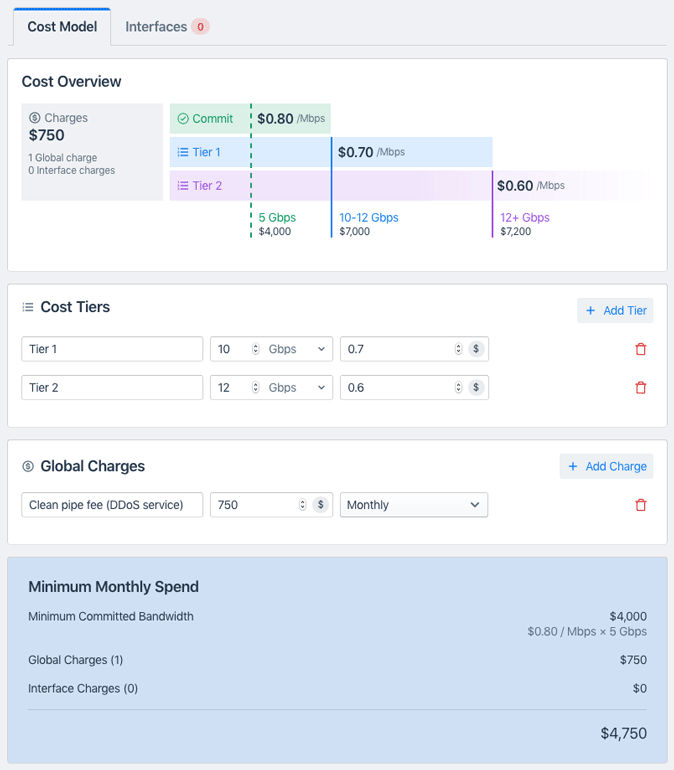Click the dollar icon next to 750 amount
Viewport: 674px width, 770px height.
click(x=320, y=505)
